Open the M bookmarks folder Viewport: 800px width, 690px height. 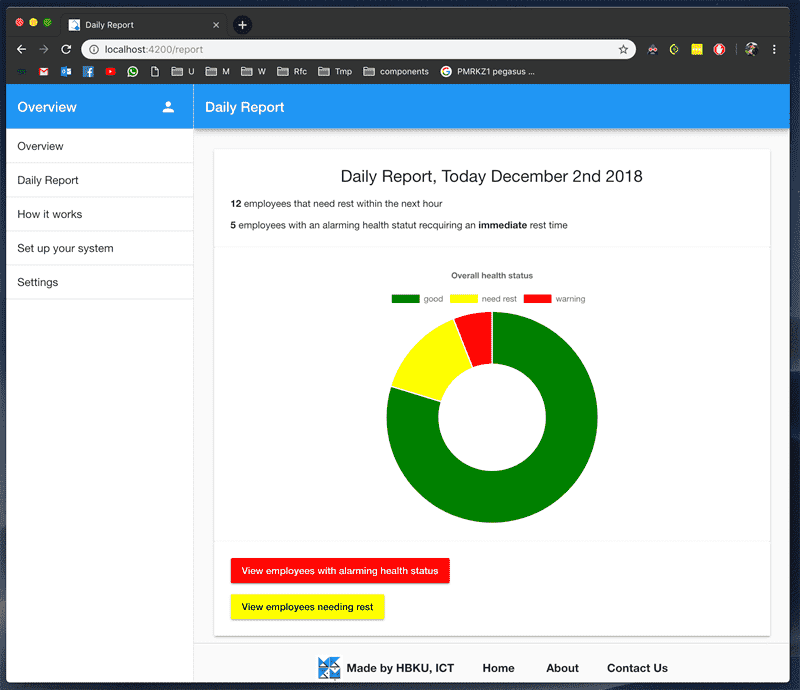click(217, 71)
